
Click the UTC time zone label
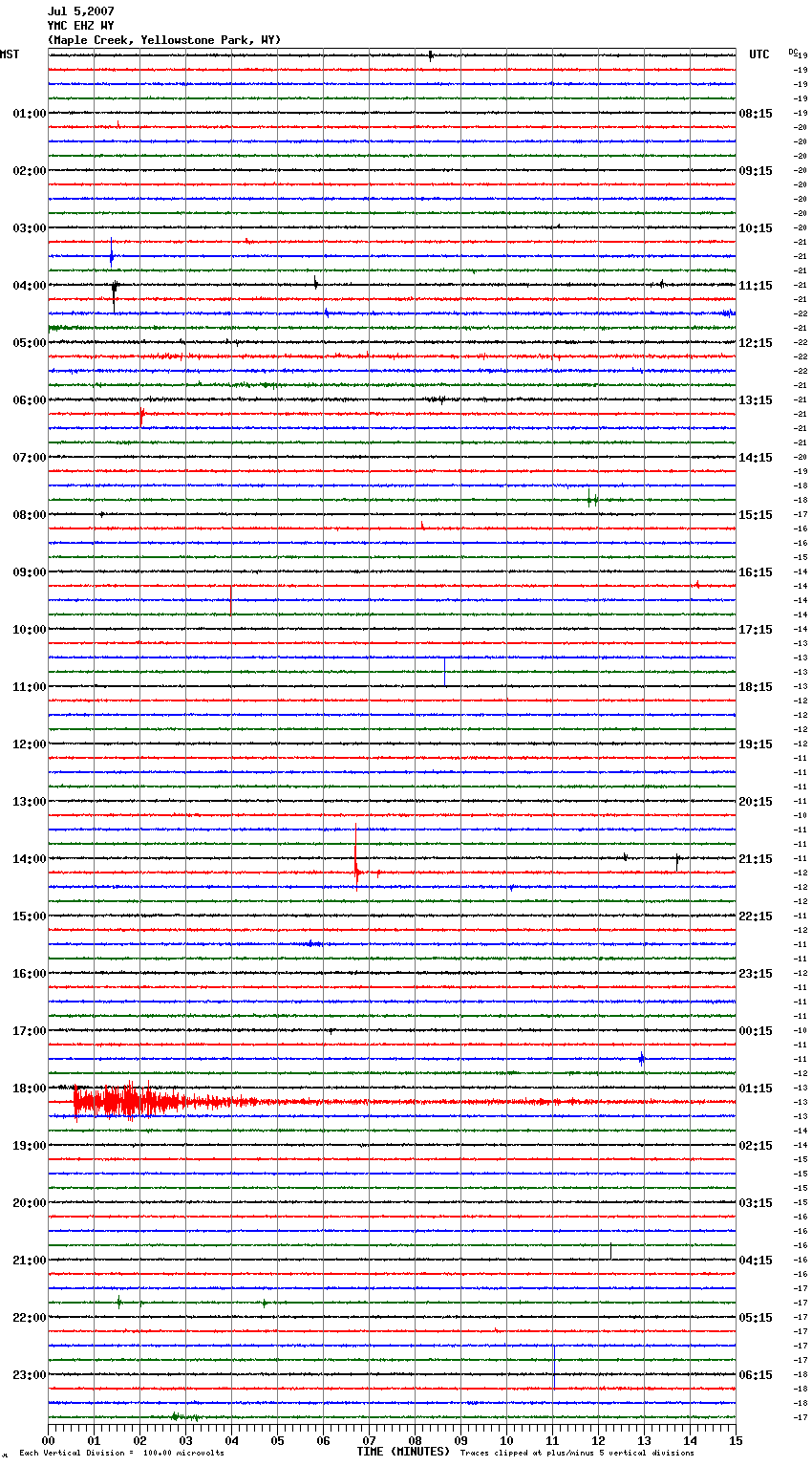click(x=759, y=54)
